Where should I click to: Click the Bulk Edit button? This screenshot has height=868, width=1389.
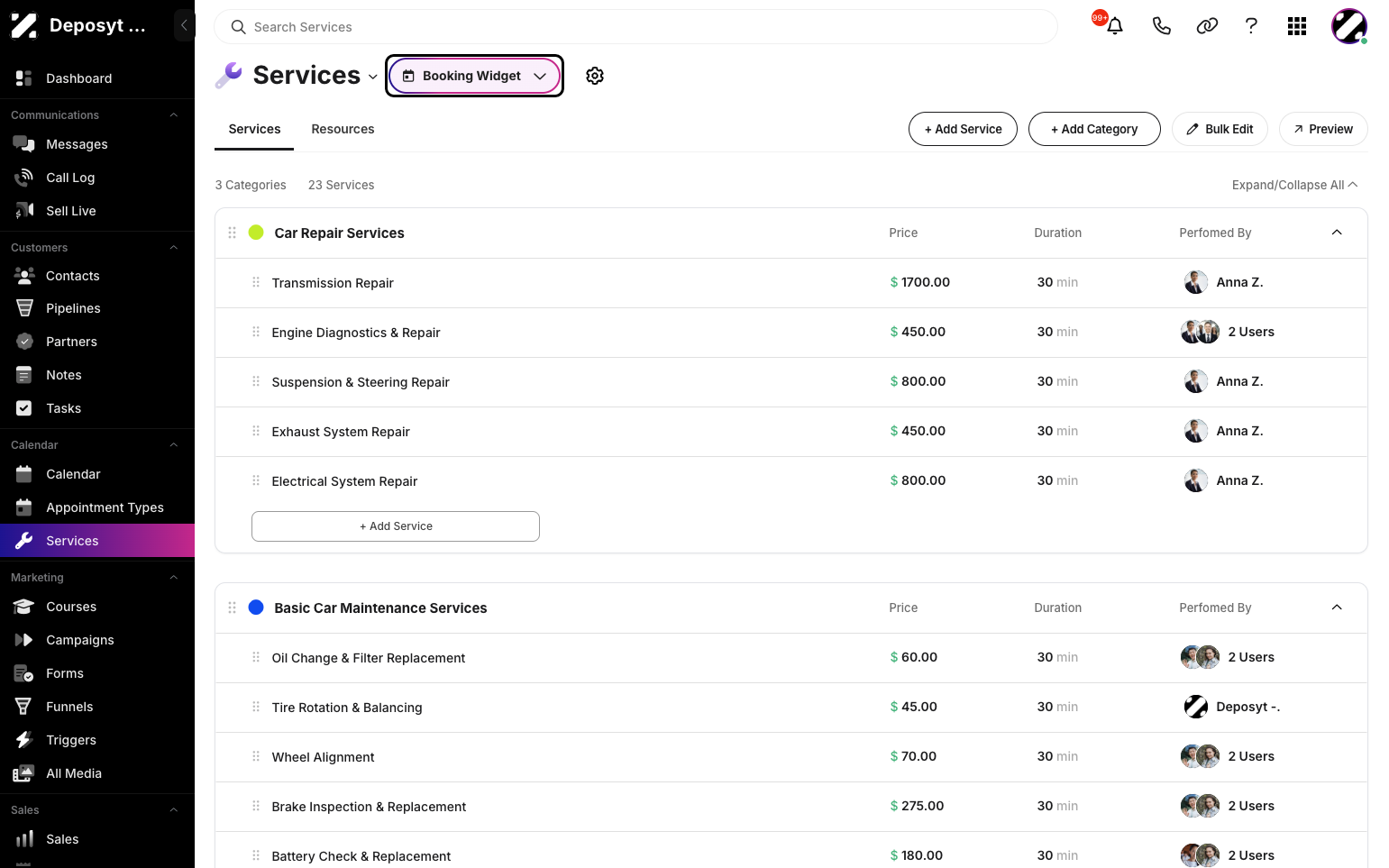click(1220, 129)
